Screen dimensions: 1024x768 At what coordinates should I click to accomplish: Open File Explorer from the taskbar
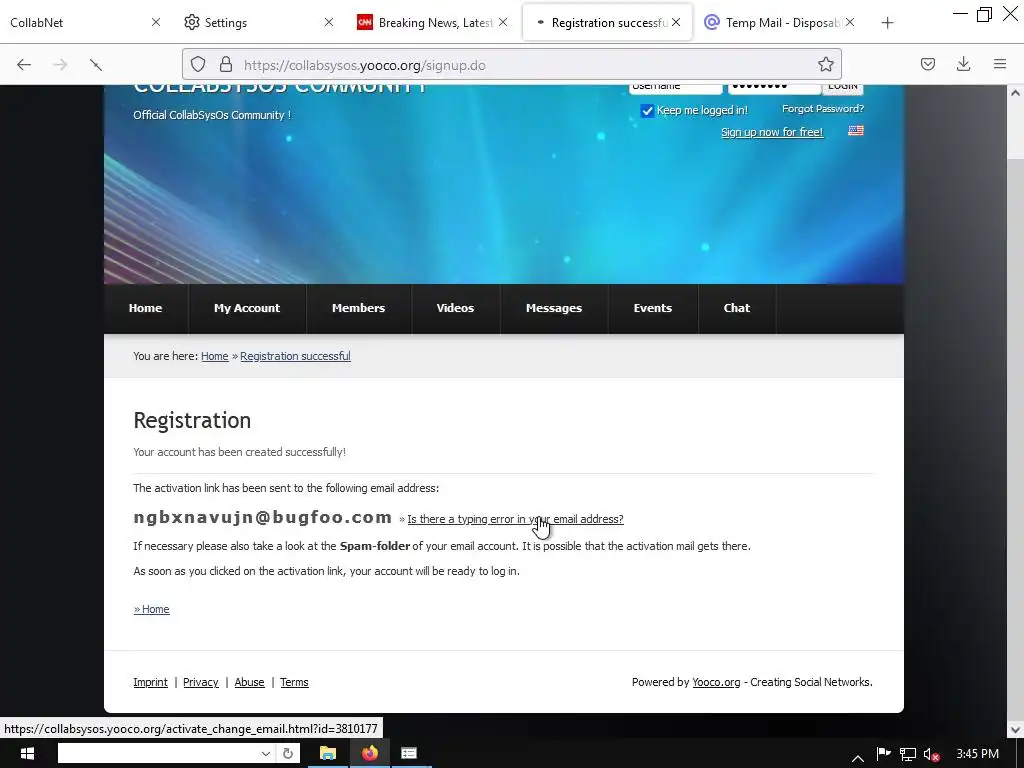pyautogui.click(x=328, y=753)
